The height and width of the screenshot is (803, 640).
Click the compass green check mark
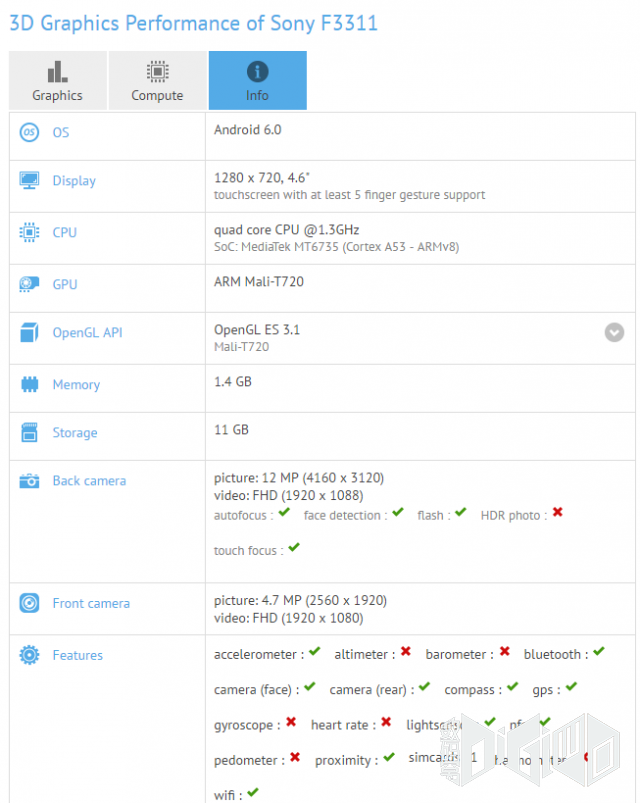[x=513, y=686]
